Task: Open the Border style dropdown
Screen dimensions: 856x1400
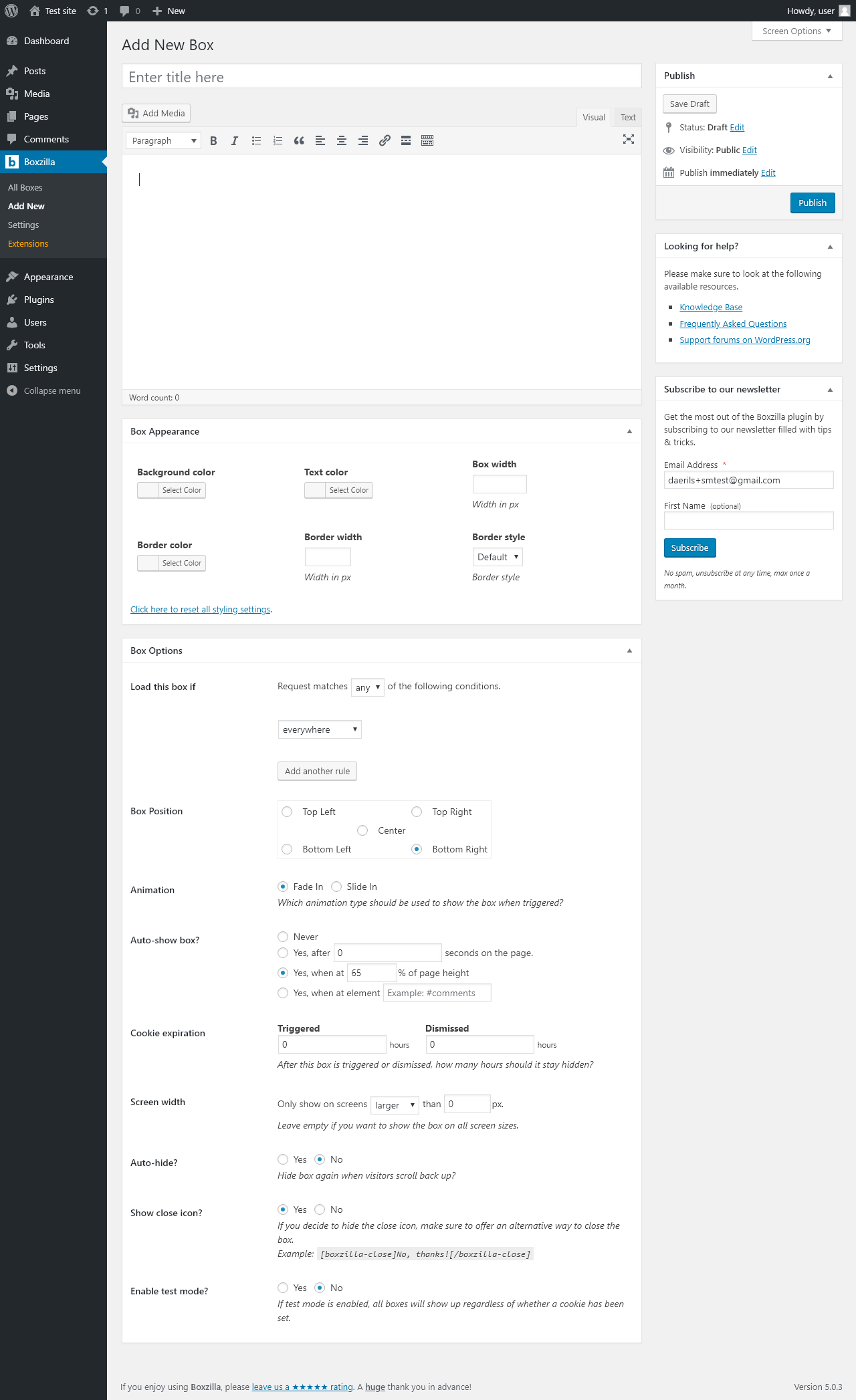Action: point(498,557)
